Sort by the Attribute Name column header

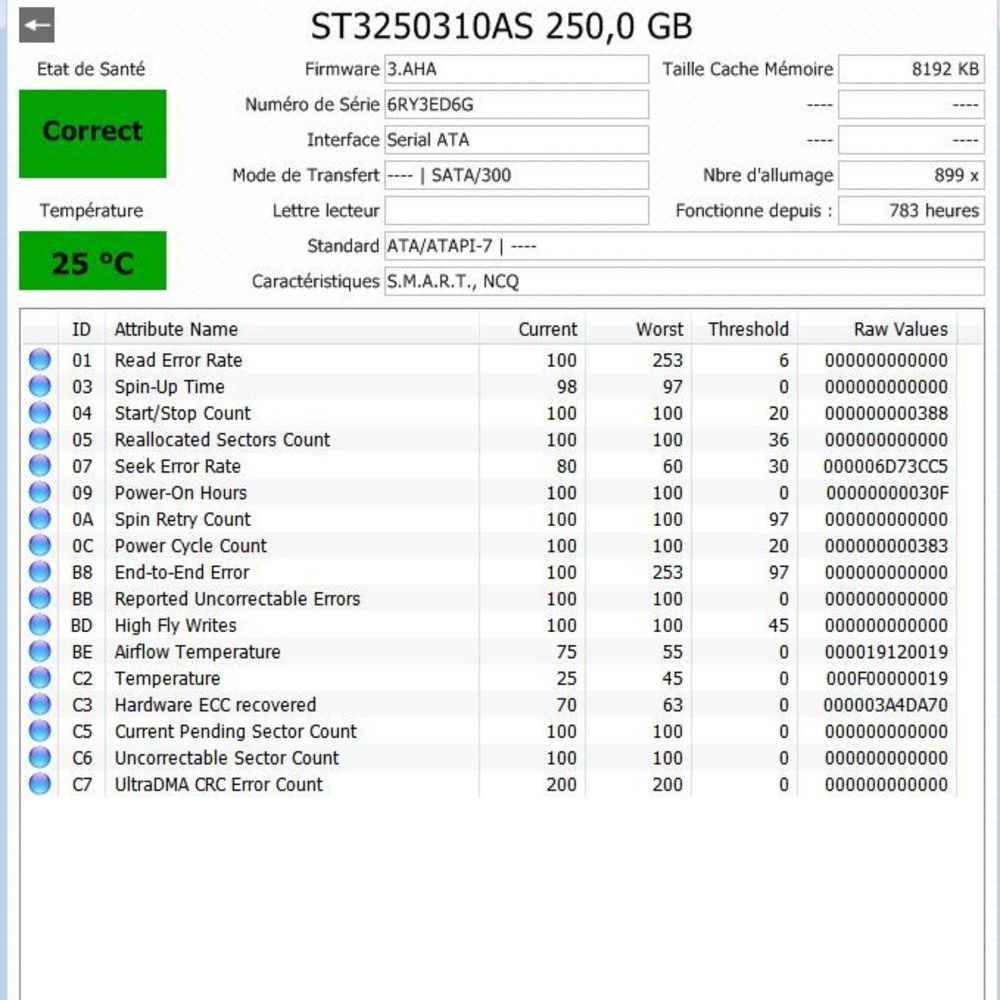pos(176,329)
